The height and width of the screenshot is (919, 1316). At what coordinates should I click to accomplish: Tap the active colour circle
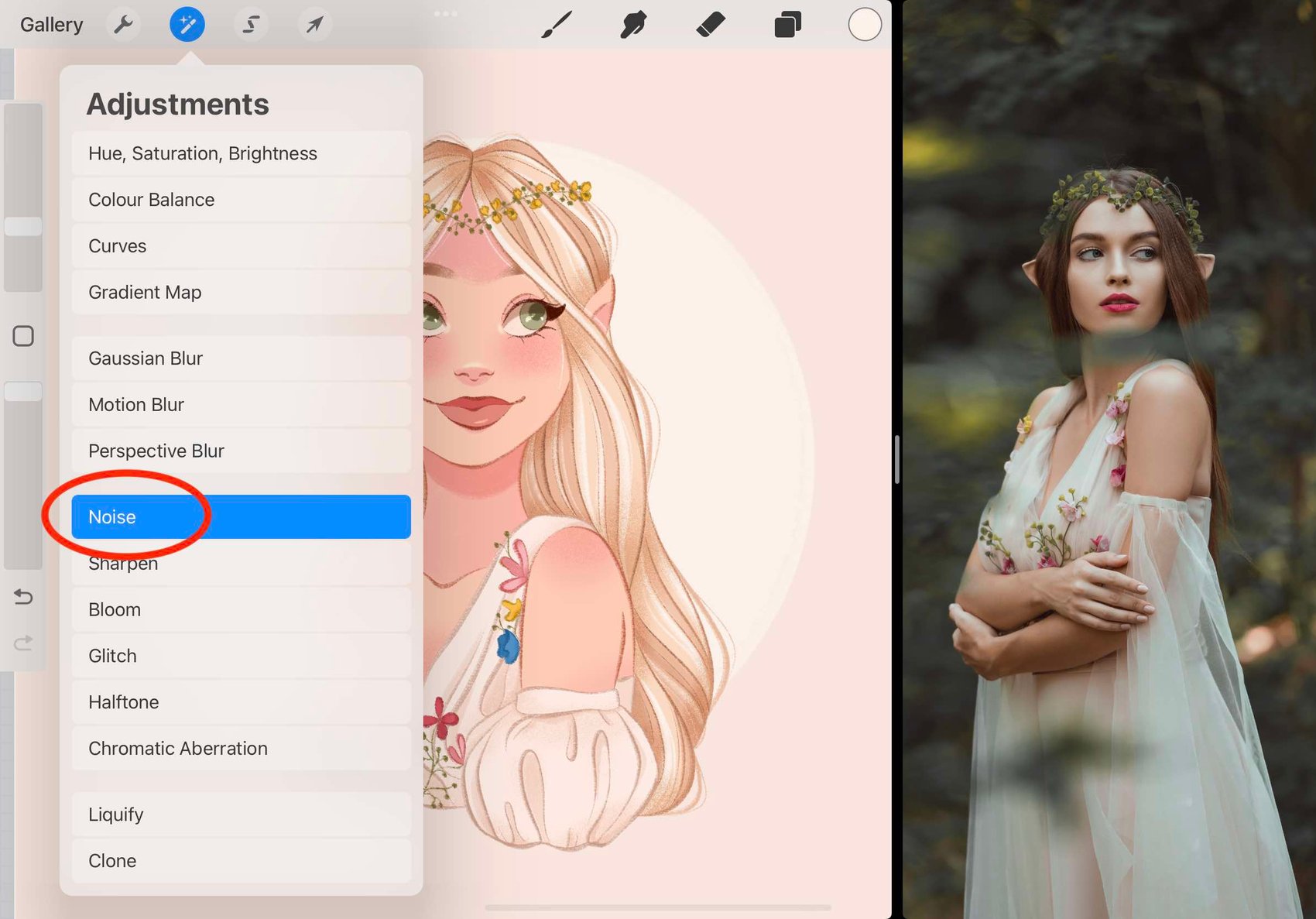pyautogui.click(x=865, y=25)
